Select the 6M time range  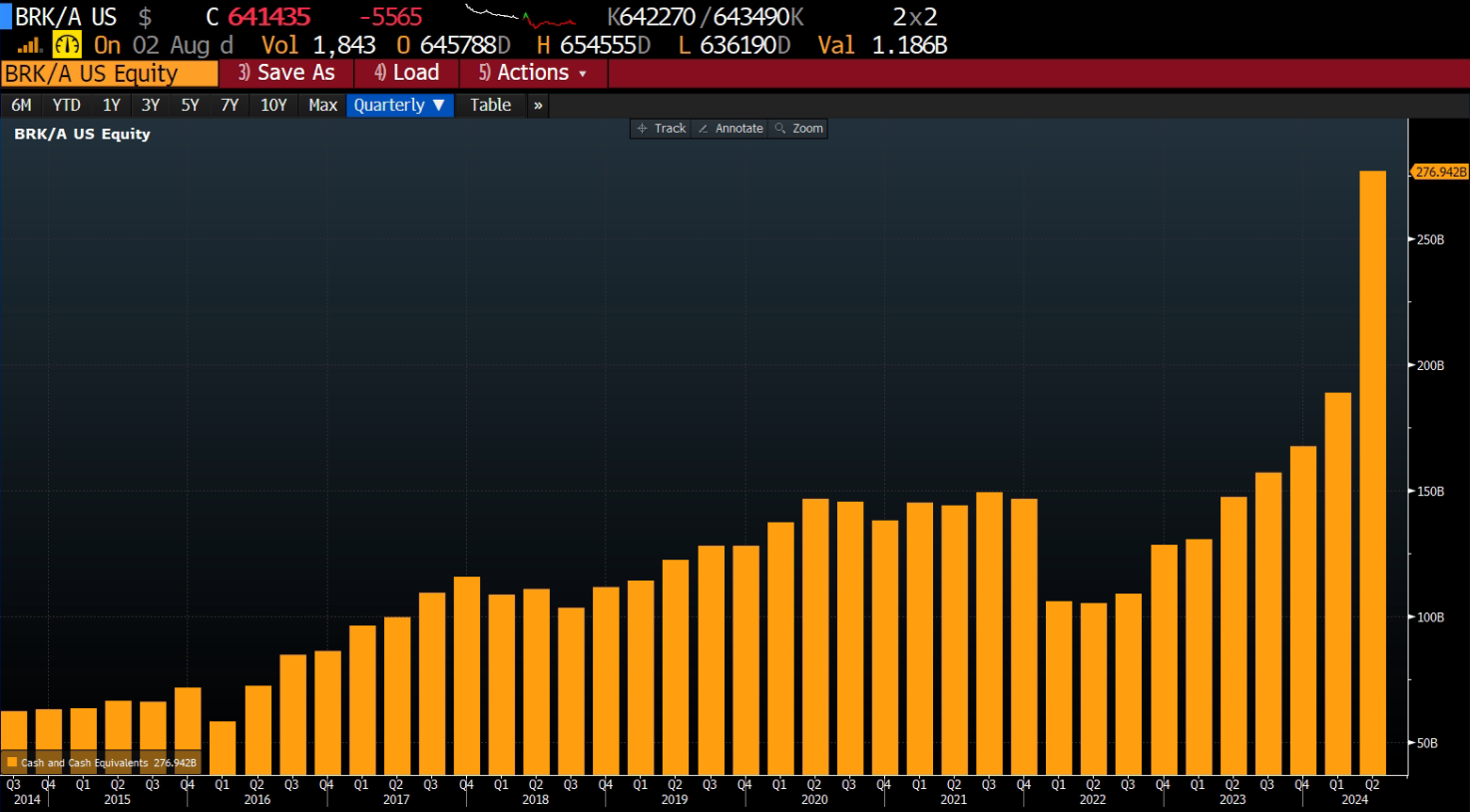point(21,106)
